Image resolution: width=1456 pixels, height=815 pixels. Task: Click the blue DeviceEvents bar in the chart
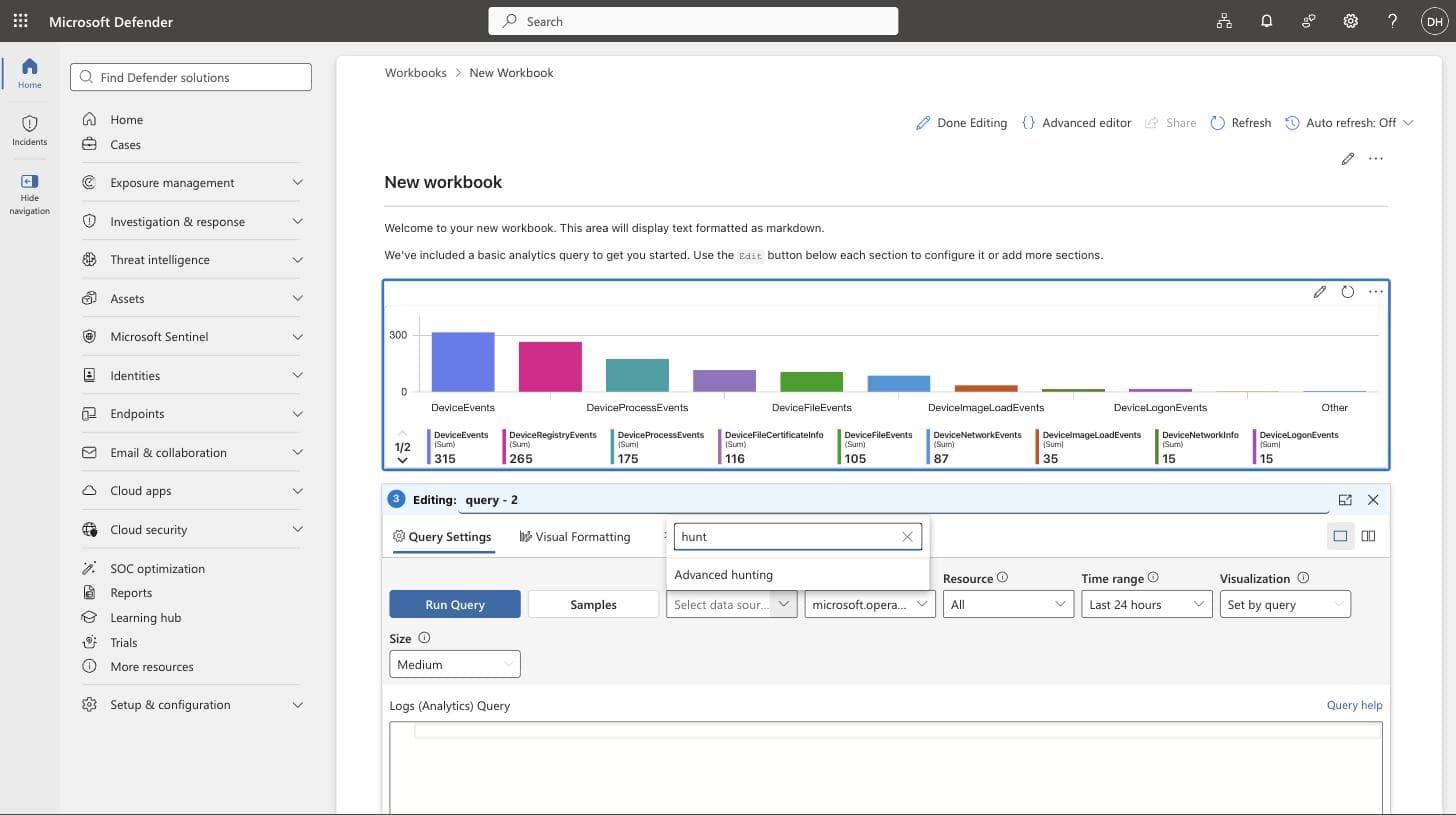[x=463, y=362]
